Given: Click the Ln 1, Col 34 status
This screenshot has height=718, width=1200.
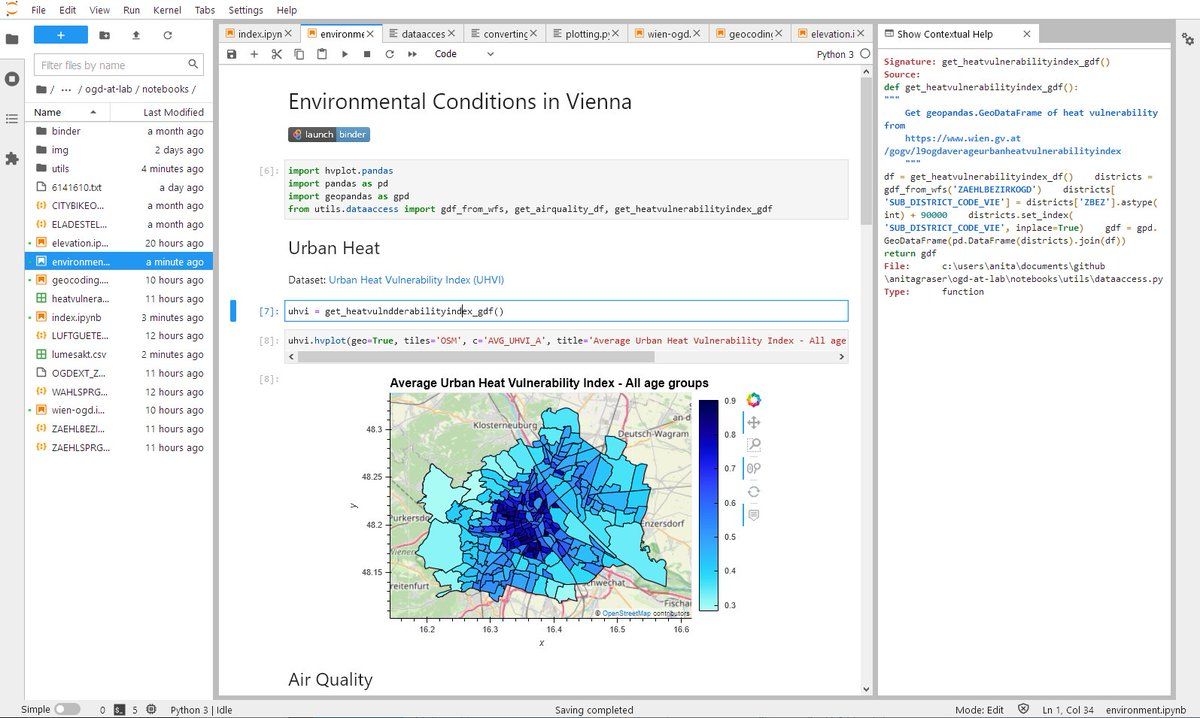Looking at the screenshot, I should (x=1067, y=710).
